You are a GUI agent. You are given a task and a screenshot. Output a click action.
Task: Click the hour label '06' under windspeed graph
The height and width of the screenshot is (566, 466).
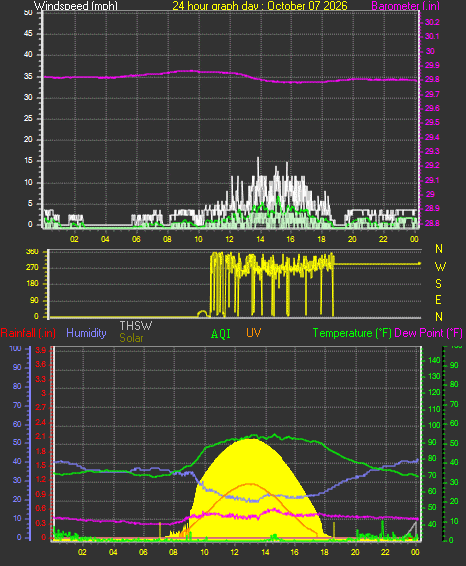[136, 239]
